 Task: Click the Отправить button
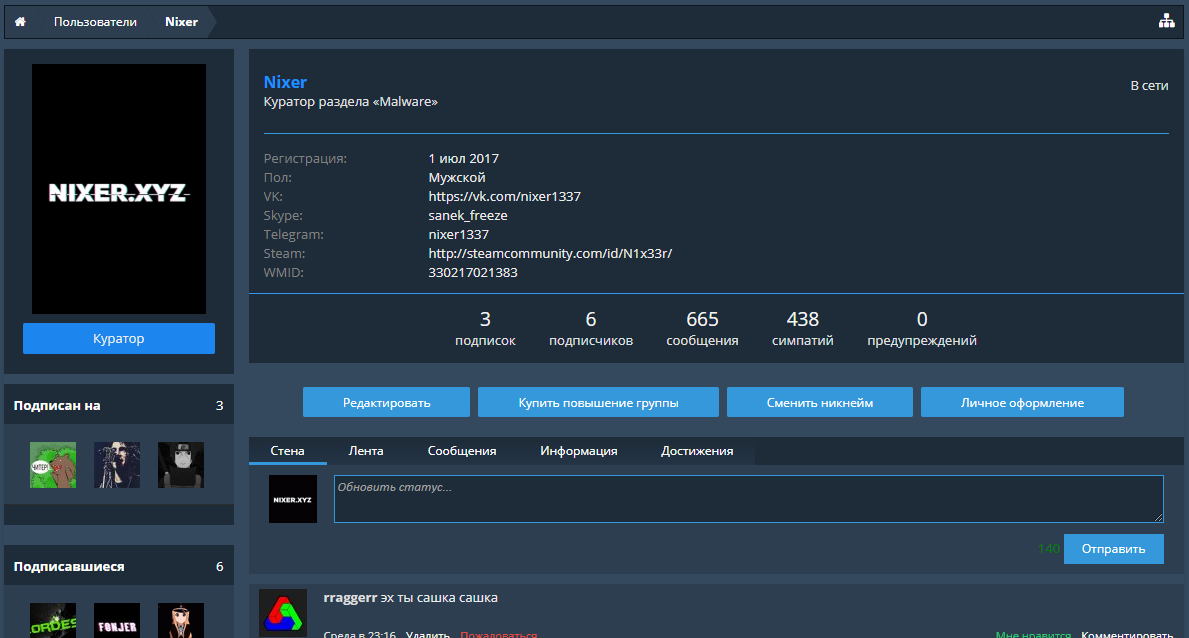[1114, 549]
